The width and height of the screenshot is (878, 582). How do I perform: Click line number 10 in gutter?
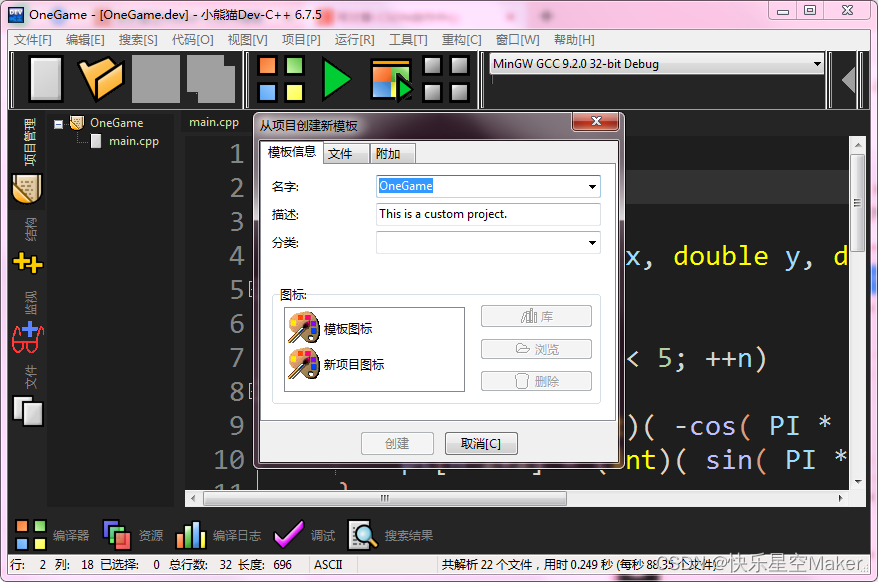click(229, 460)
